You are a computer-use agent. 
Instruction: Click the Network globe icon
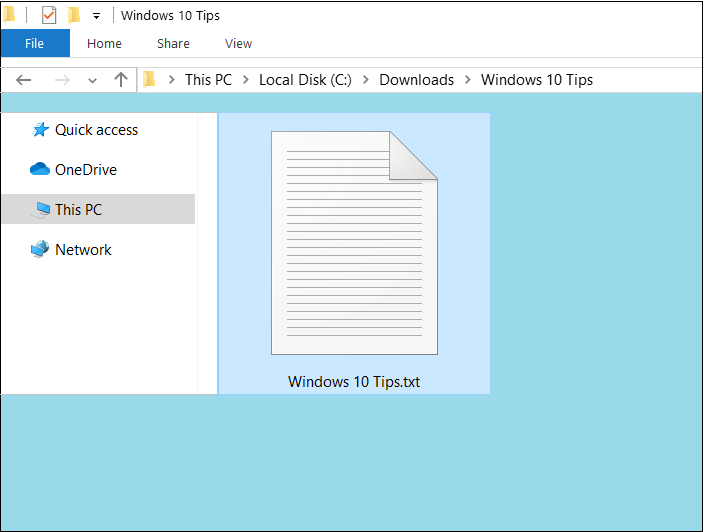click(40, 249)
